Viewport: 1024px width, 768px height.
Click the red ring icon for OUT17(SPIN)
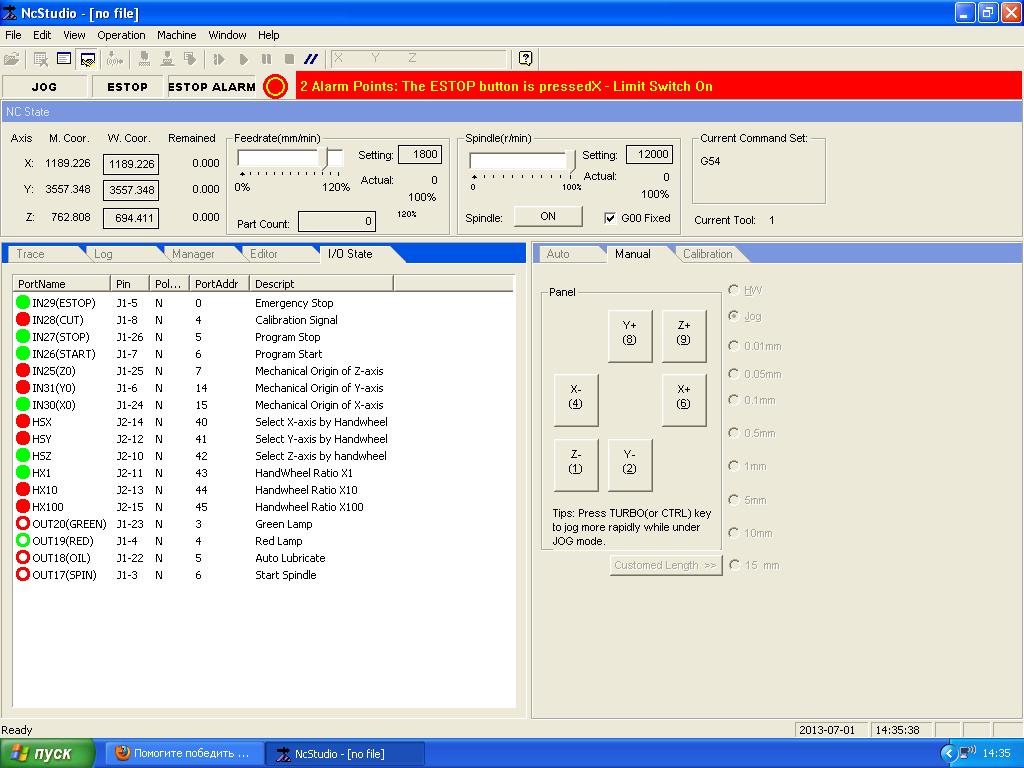pyautogui.click(x=23, y=575)
